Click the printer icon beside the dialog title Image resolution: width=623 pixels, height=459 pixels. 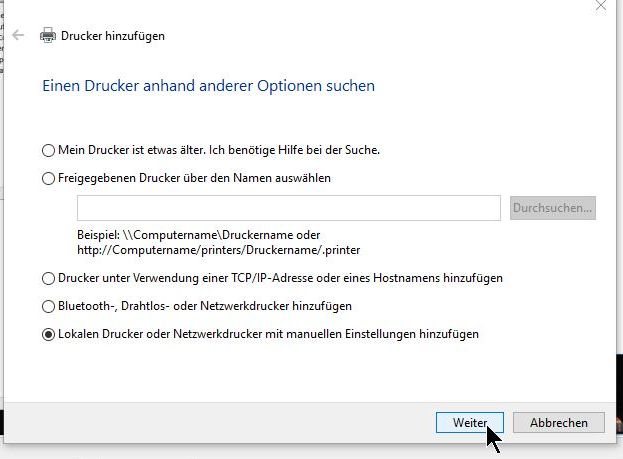[48, 35]
